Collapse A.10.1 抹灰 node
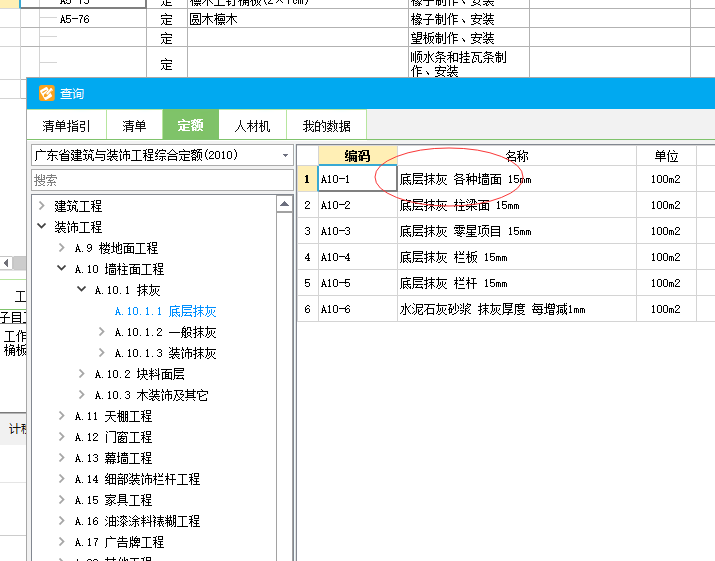Image resolution: width=715 pixels, height=561 pixels. 82,289
